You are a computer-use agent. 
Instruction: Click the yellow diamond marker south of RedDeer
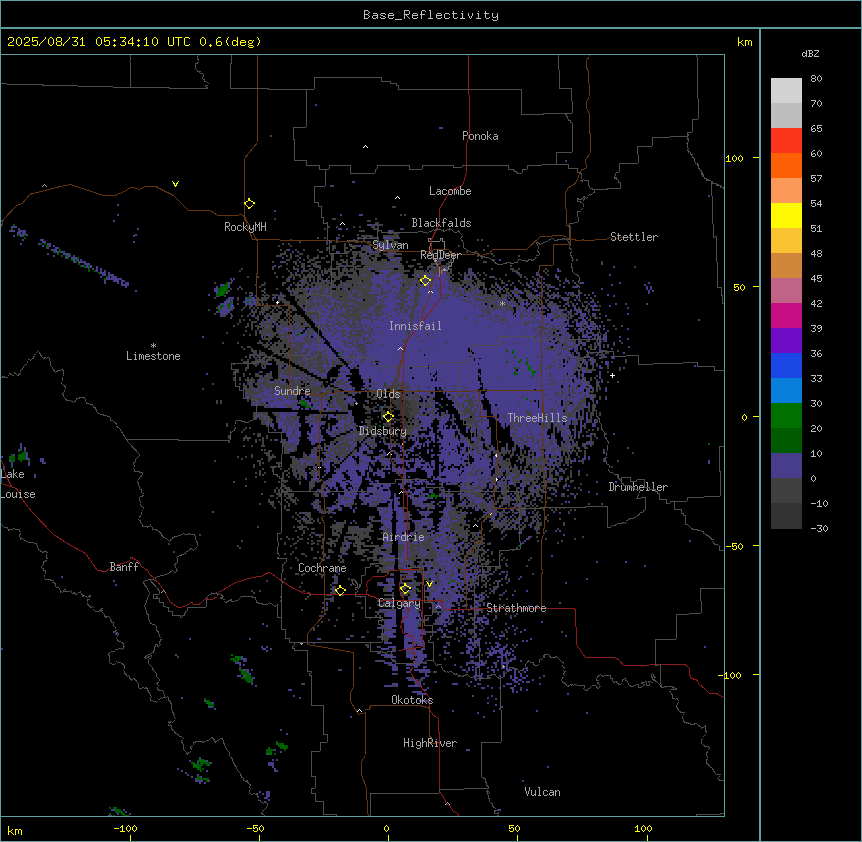tap(425, 281)
